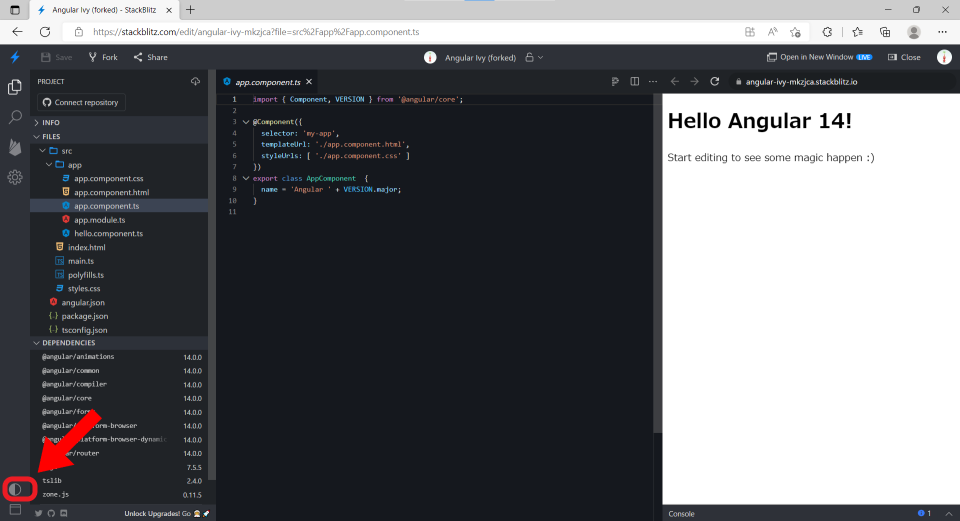Open browser Collections icon
Screen dimensions: 960x521
coord(885,32)
